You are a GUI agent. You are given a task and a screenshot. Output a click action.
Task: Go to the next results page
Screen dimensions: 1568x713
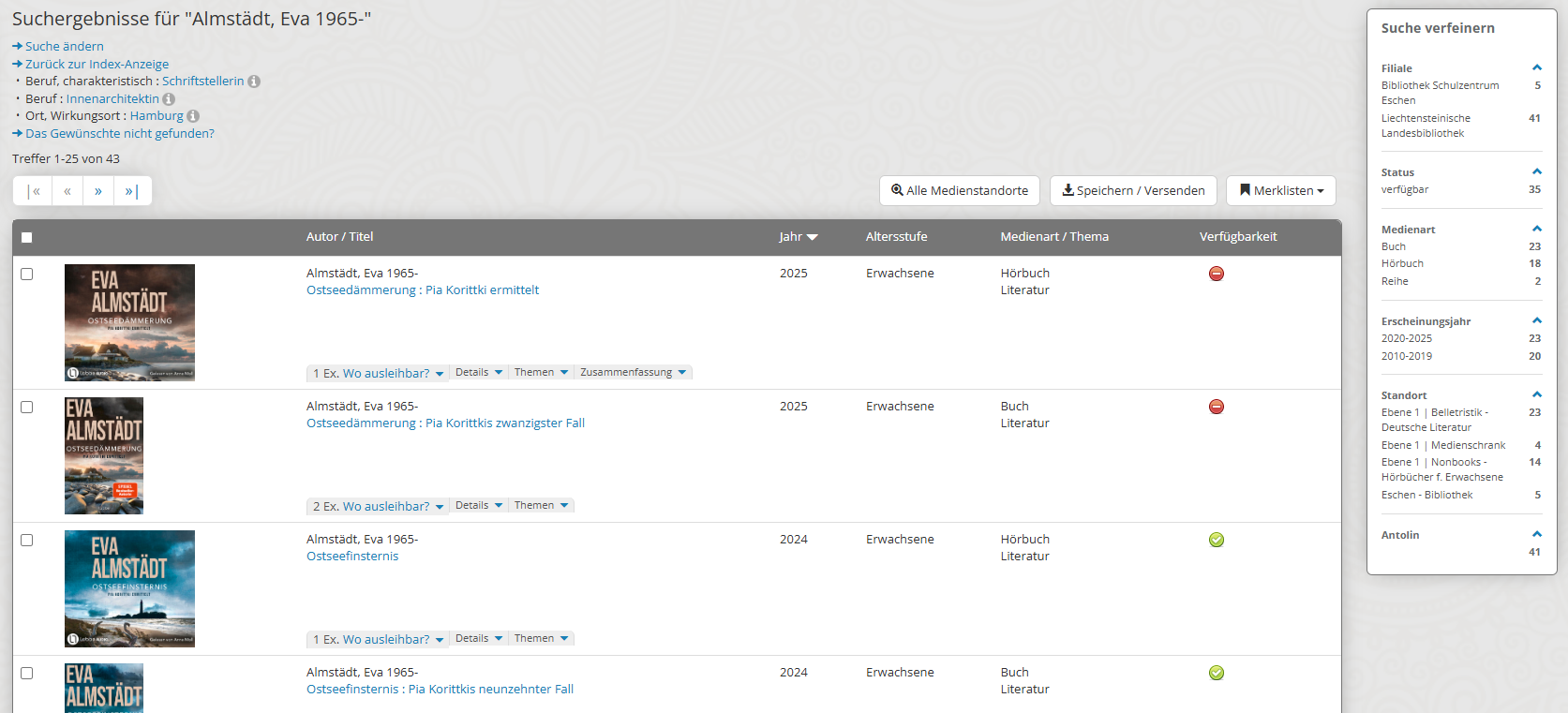98,191
